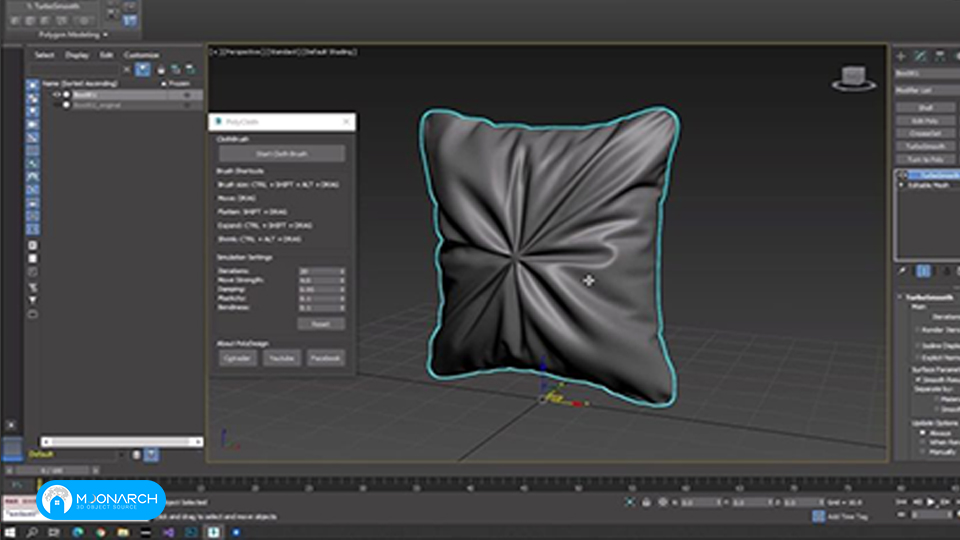Toggle Show End Result icon under stack
Image resolution: width=960 pixels, height=540 pixels.
923,271
